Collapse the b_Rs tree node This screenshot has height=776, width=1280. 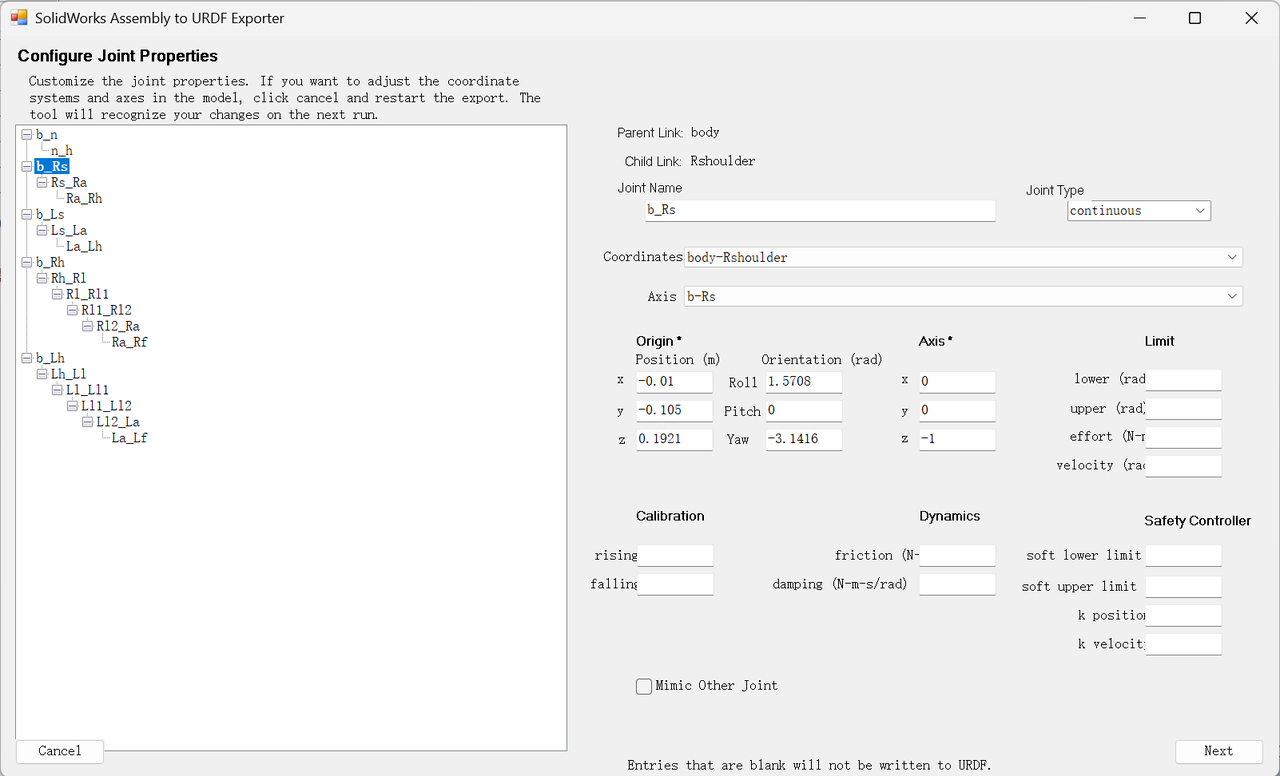point(26,167)
